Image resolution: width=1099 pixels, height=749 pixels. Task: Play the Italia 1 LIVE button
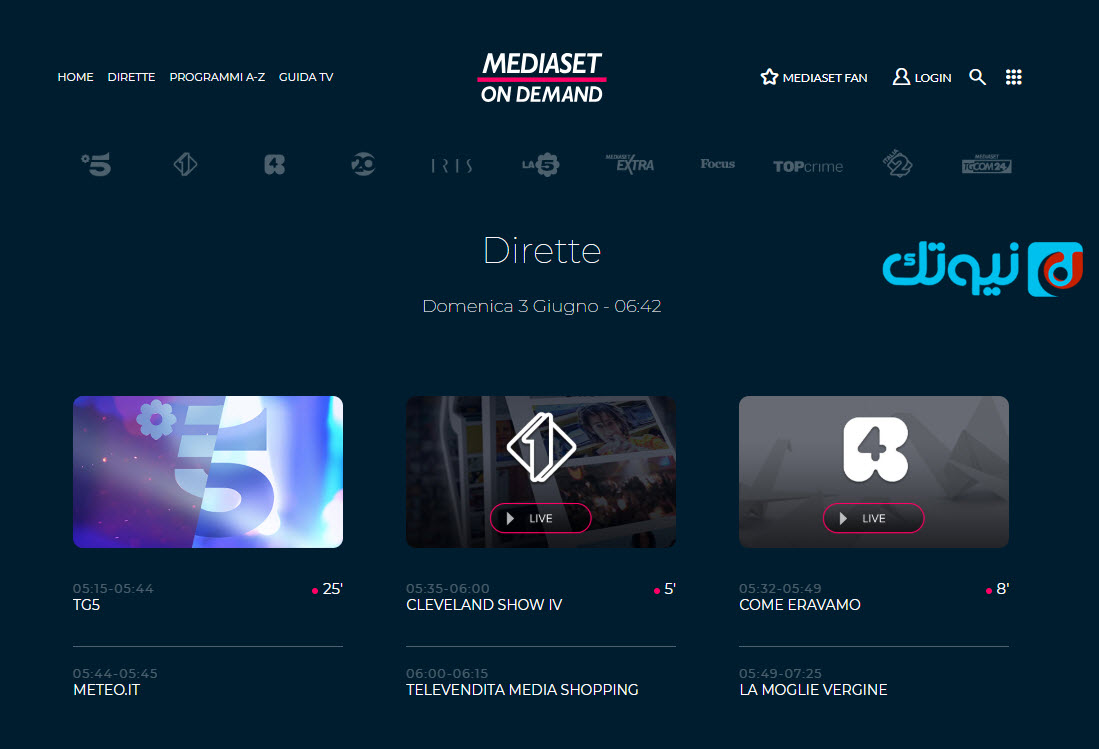tap(540, 518)
